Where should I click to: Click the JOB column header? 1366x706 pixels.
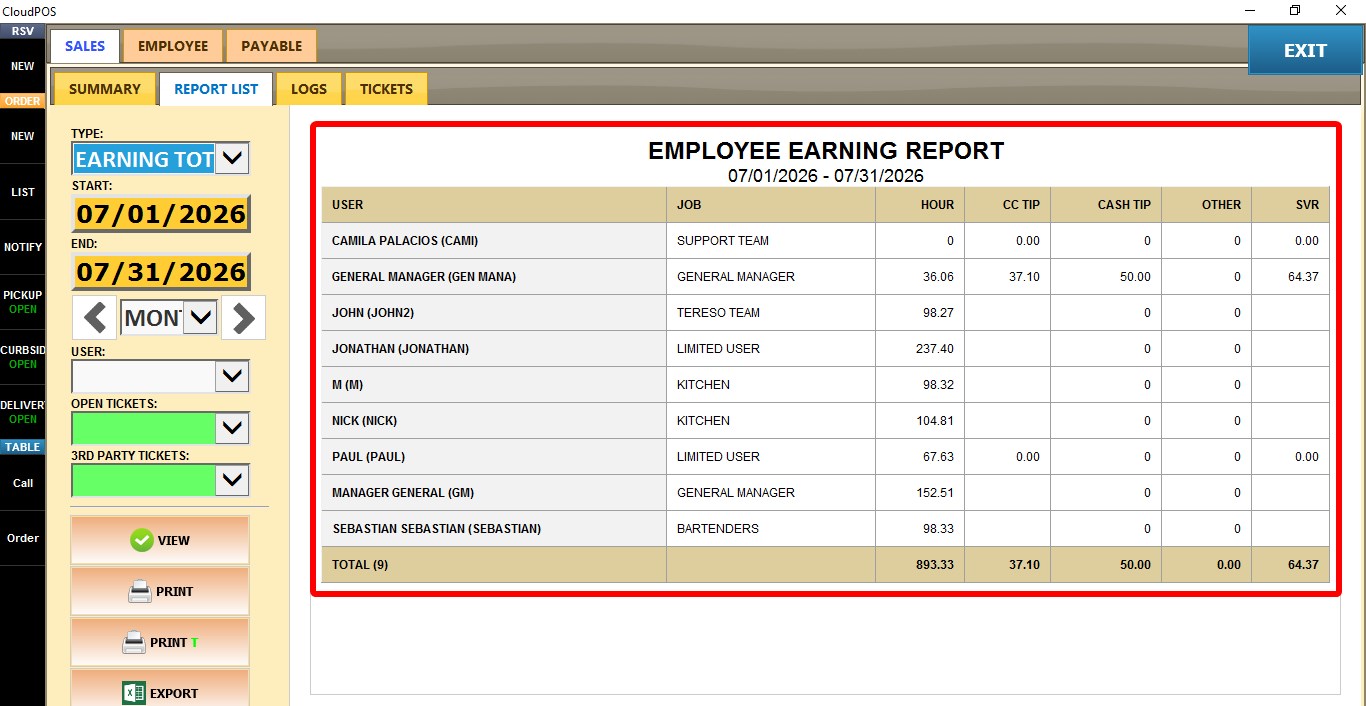pos(771,204)
